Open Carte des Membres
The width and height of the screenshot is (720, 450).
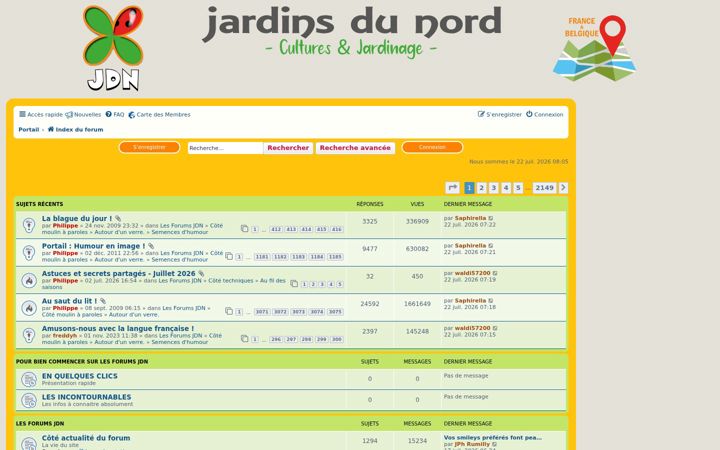159,114
